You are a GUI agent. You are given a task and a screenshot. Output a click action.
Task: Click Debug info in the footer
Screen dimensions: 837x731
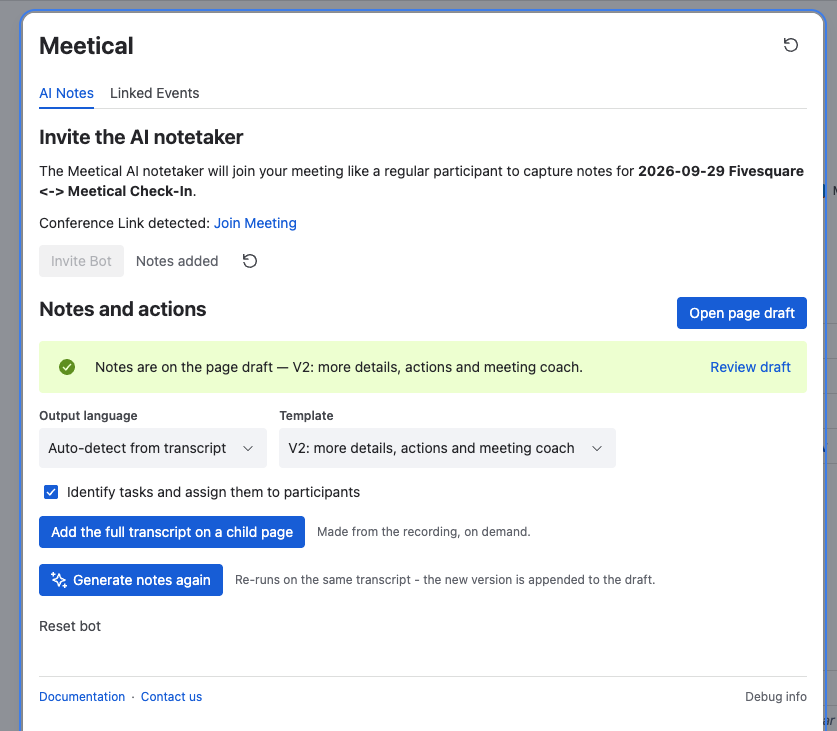click(x=776, y=697)
